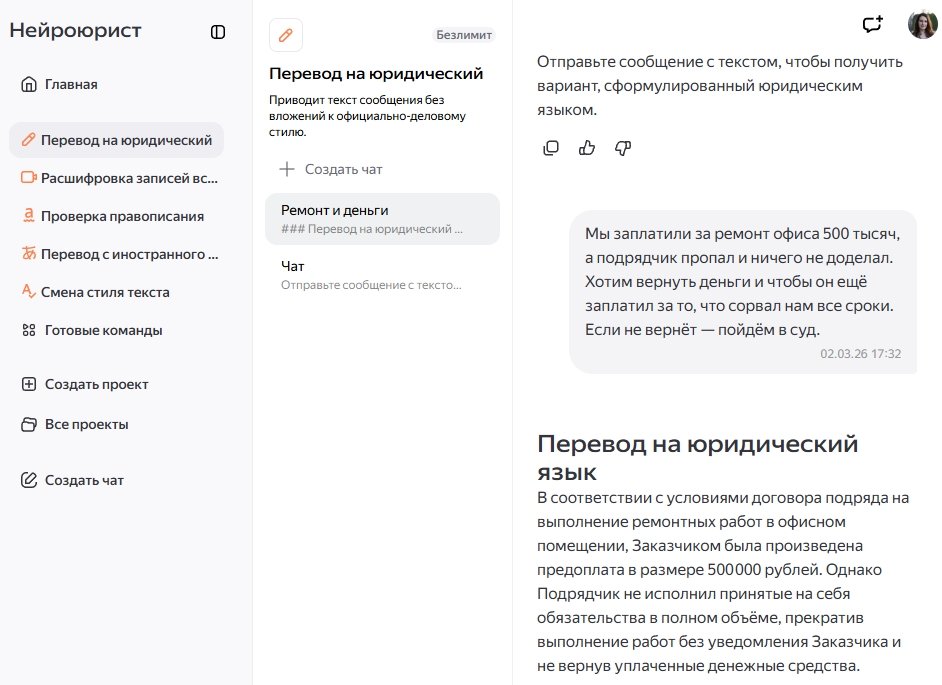Open Все проекты list
942x685 pixels.
pyautogui.click(x=75, y=424)
